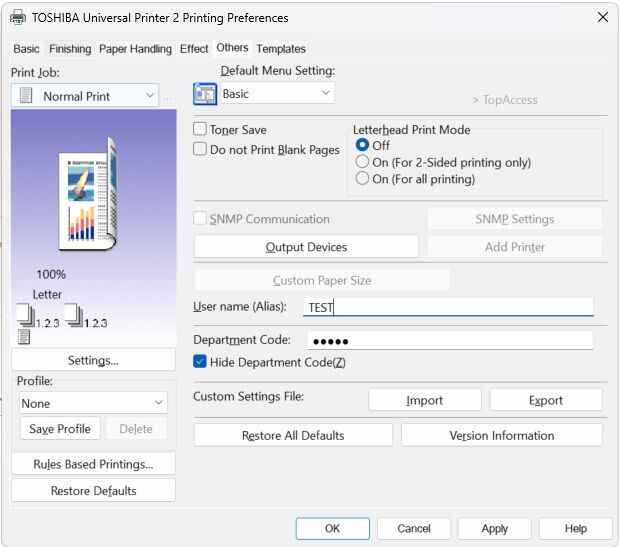Expand the Default Menu Setting dropdown
The width and height of the screenshot is (619, 547).
(326, 93)
